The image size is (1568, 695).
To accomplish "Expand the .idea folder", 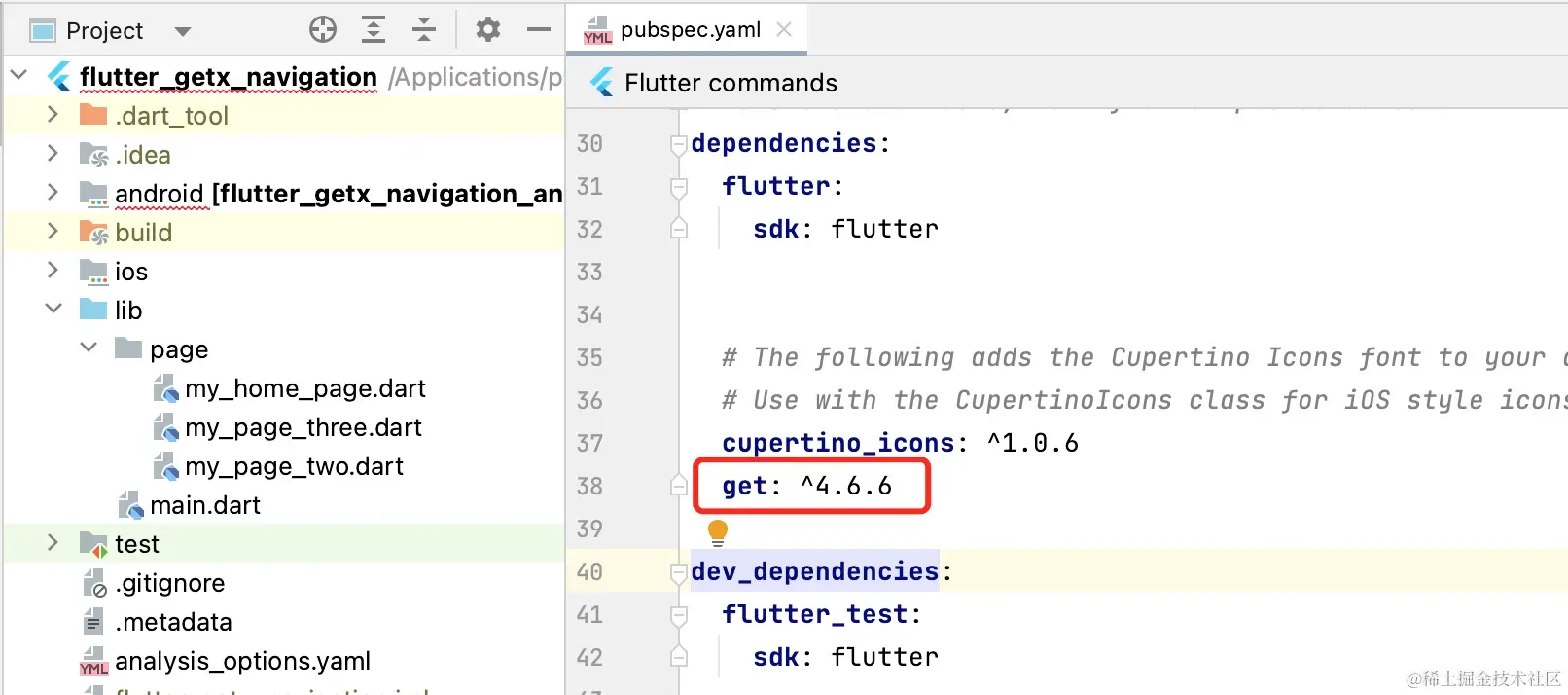I will coord(53,154).
